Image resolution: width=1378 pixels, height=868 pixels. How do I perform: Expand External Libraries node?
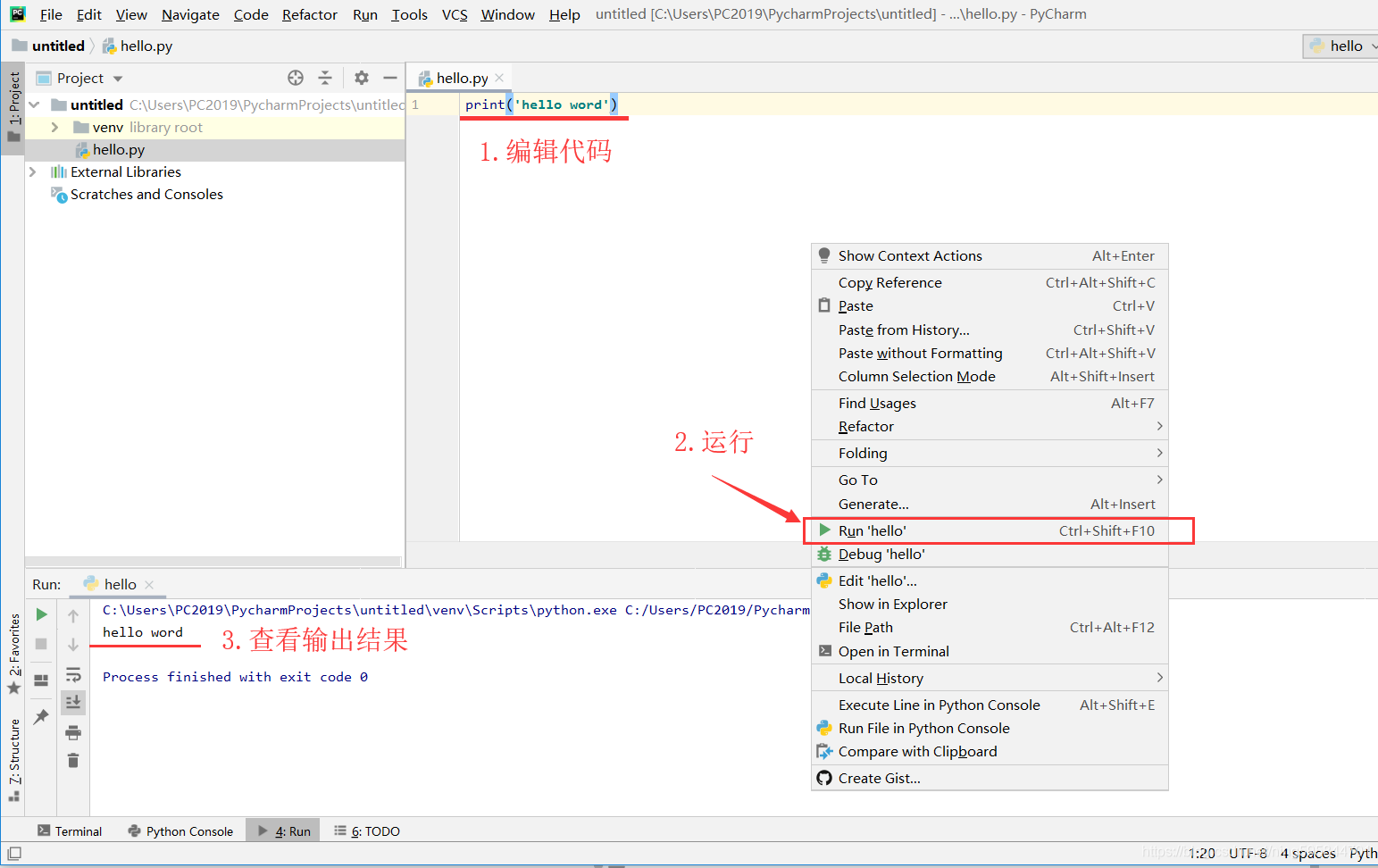pyautogui.click(x=33, y=171)
